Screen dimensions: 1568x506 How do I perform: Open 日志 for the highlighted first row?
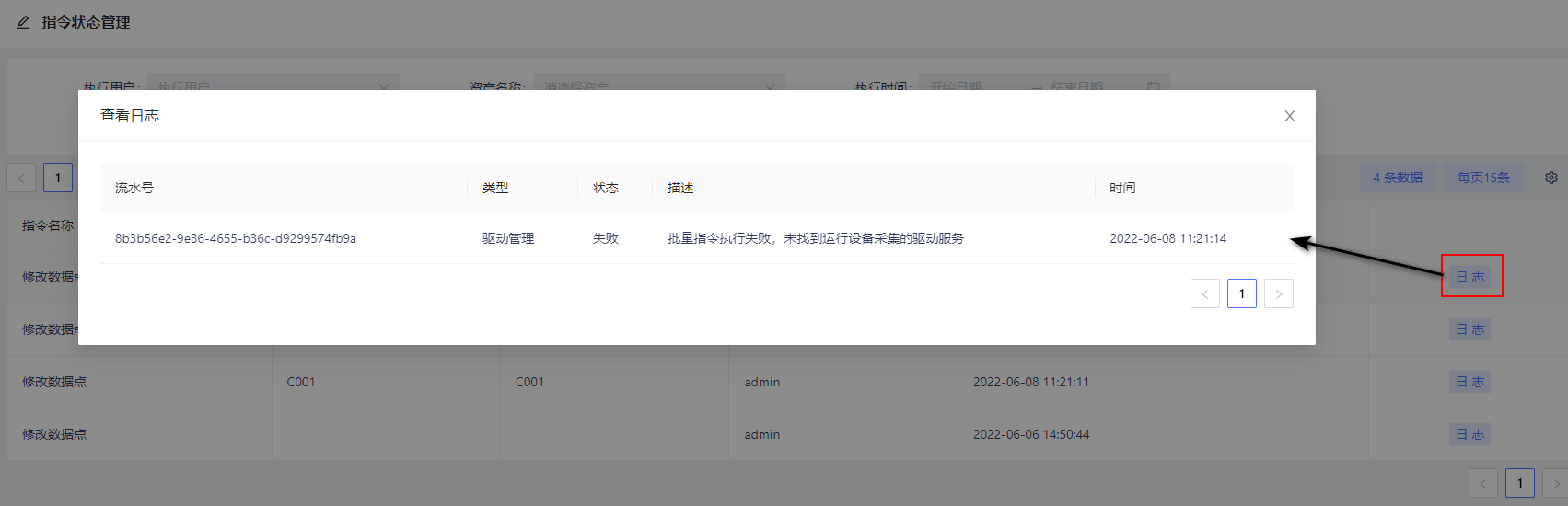(1470, 277)
